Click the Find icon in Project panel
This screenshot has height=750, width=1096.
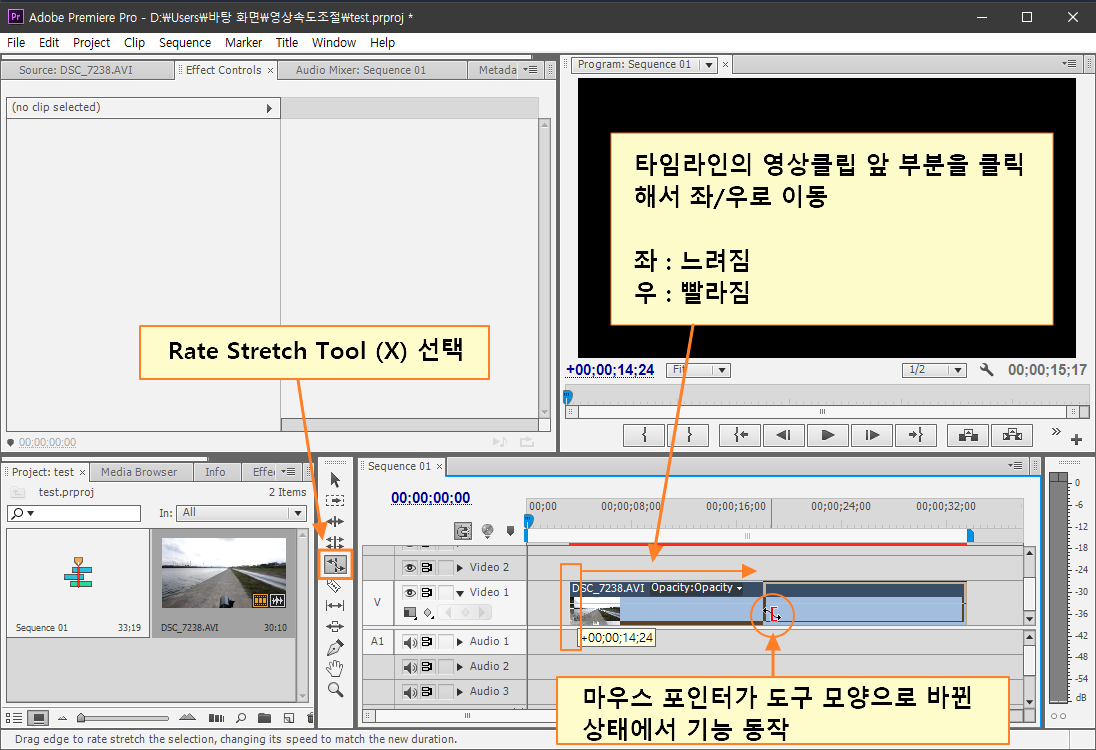click(241, 718)
